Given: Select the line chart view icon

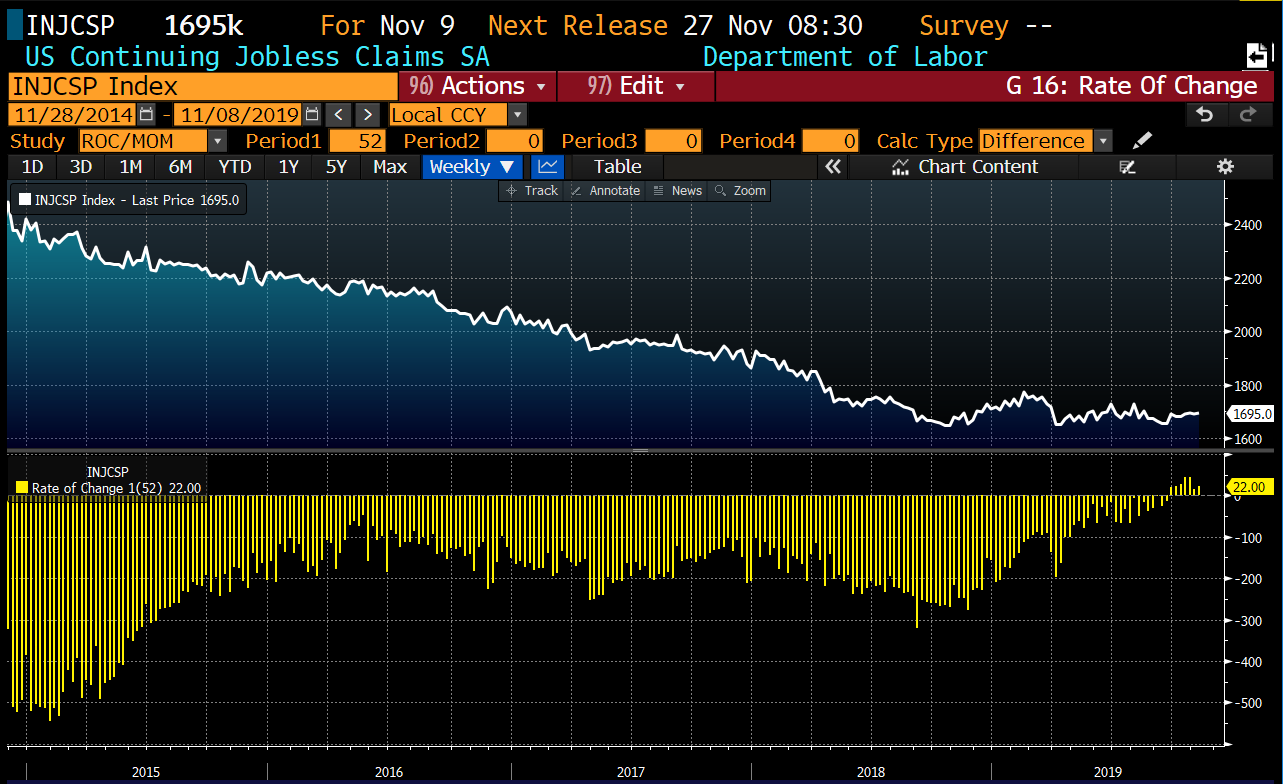Looking at the screenshot, I should click(546, 167).
